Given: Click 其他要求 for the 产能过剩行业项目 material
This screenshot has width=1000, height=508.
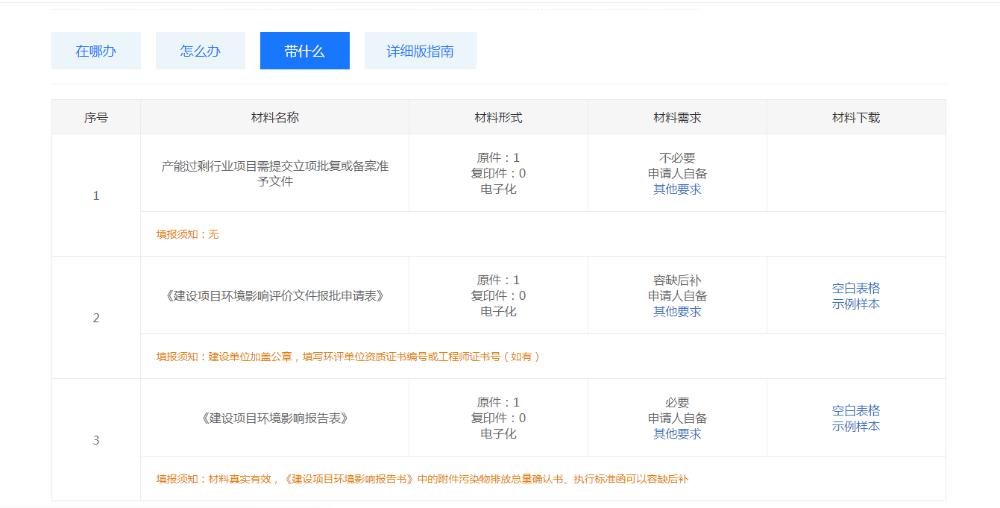Looking at the screenshot, I should pyautogui.click(x=677, y=189).
